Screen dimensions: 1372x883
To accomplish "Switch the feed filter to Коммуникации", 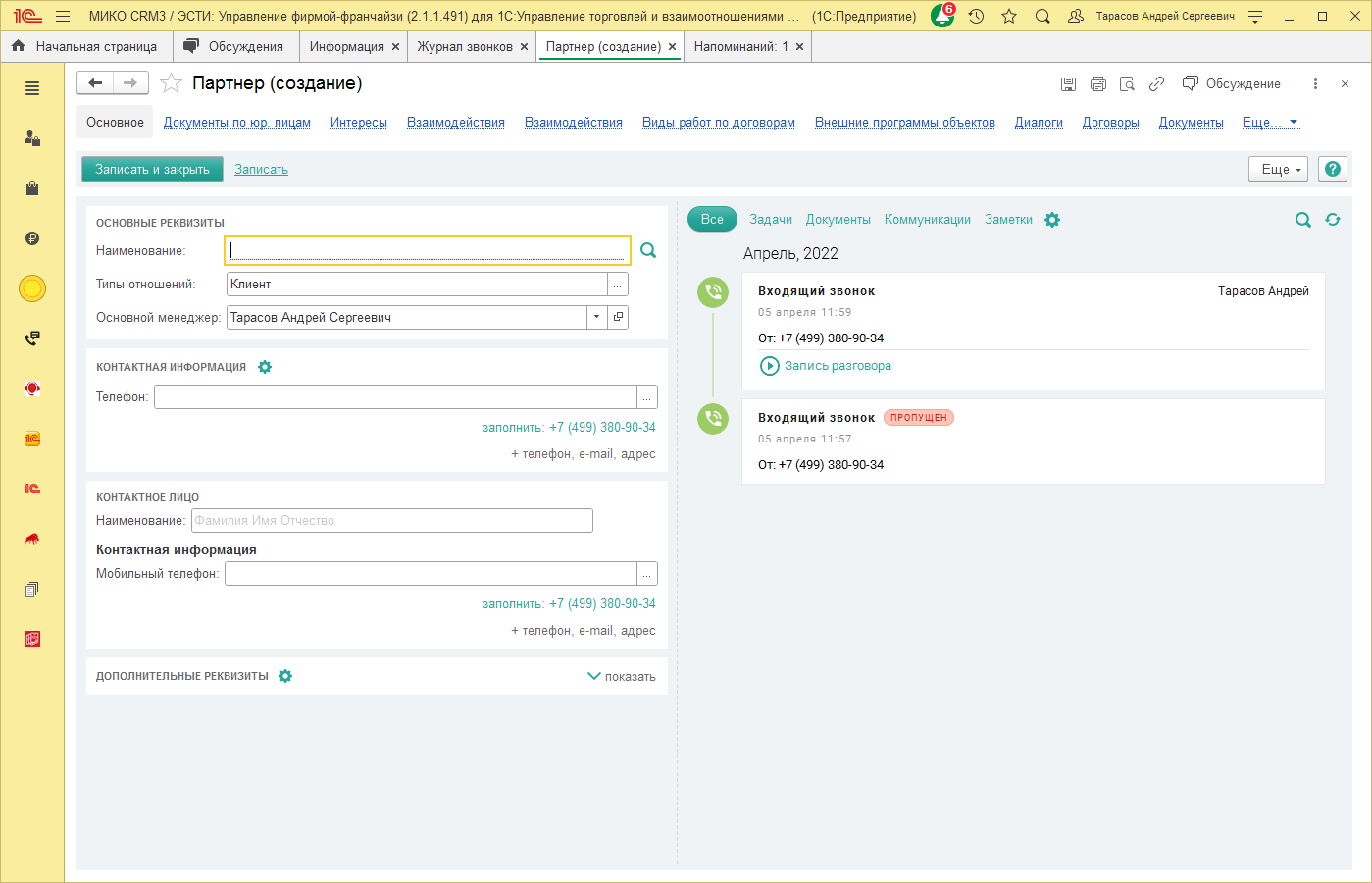I will pos(927,220).
